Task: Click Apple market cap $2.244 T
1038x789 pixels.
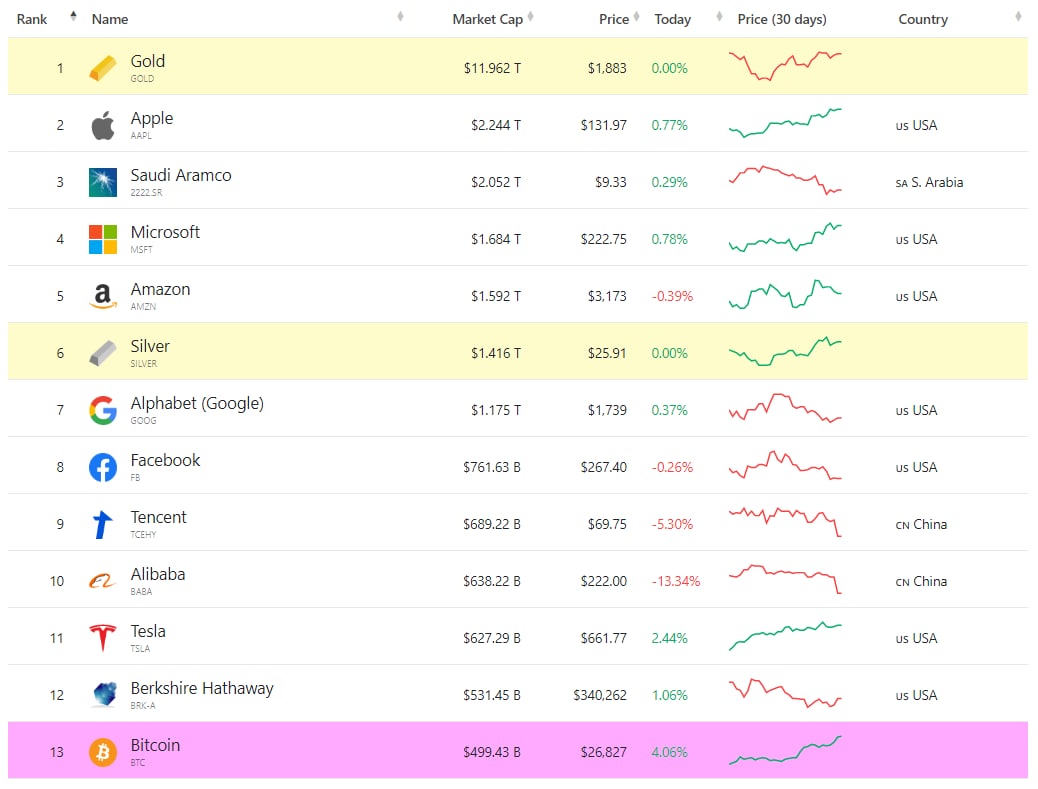Action: point(496,125)
